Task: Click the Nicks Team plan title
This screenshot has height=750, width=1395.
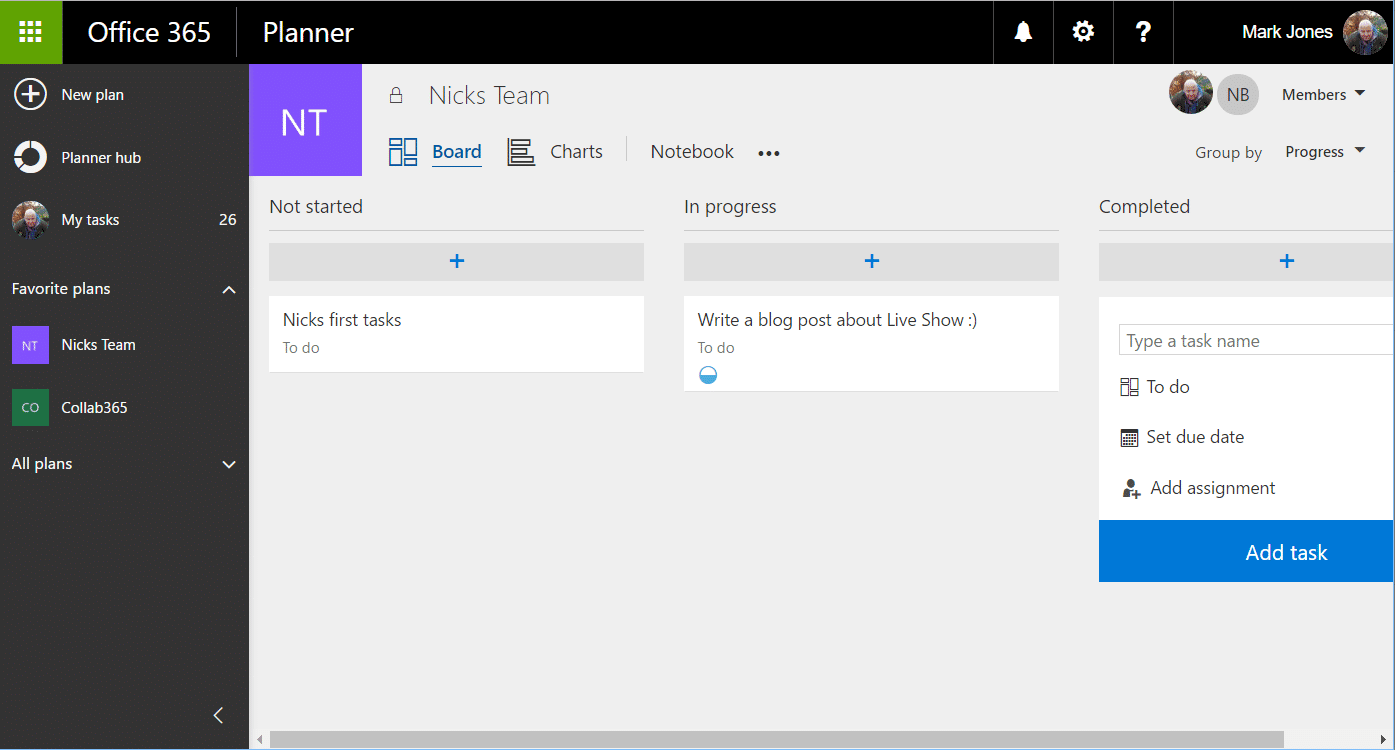Action: pyautogui.click(x=489, y=95)
